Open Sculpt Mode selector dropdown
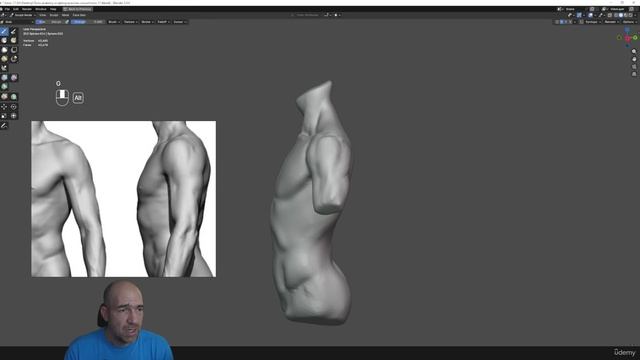 [x=22, y=15]
